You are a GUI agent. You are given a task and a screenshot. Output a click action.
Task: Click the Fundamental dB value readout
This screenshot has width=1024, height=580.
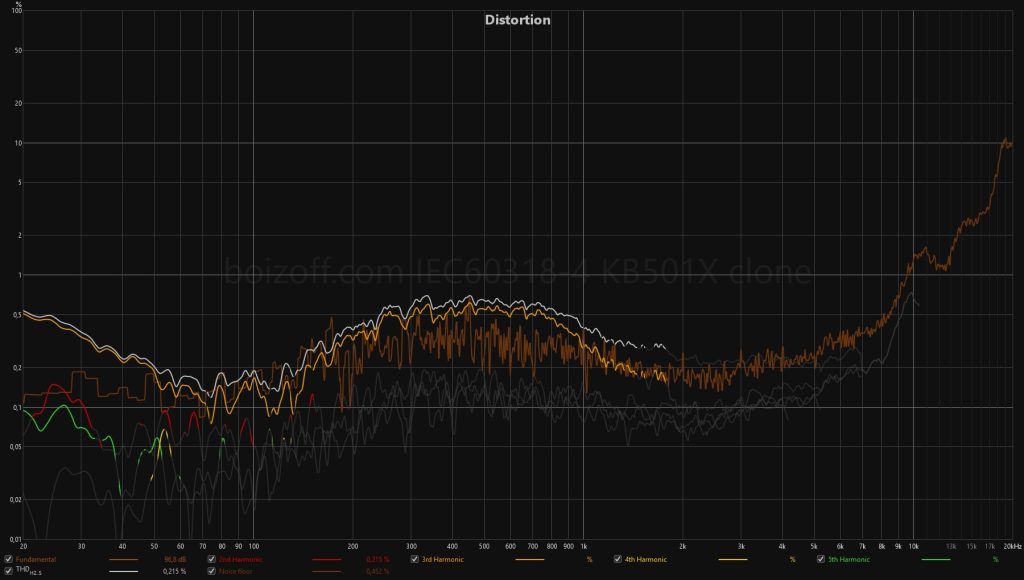point(175,560)
